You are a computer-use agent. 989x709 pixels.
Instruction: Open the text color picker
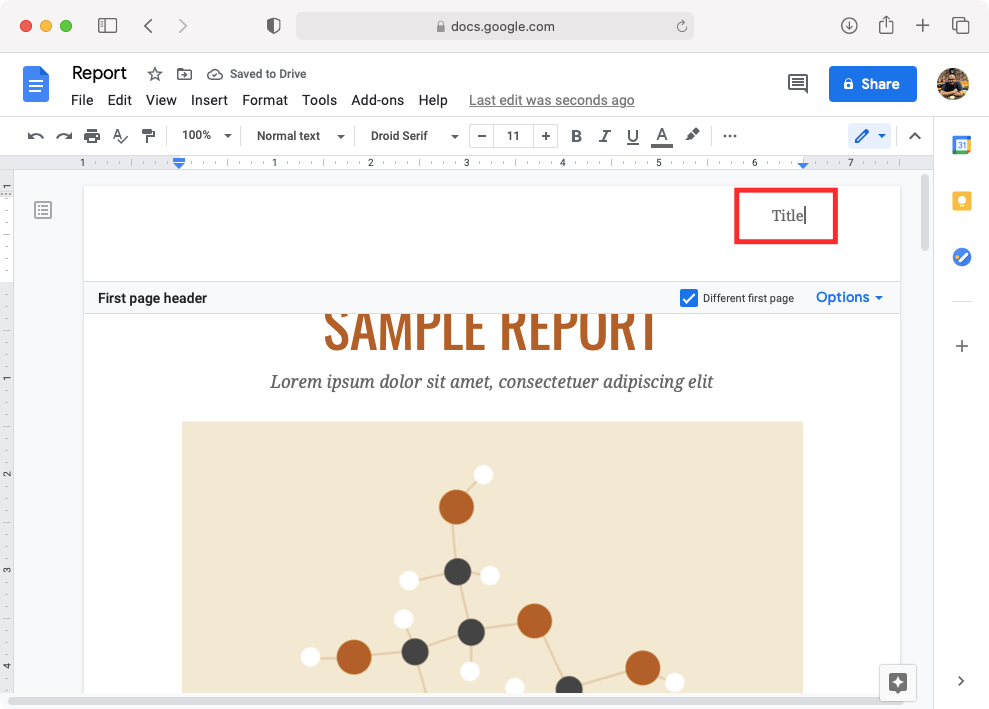(x=661, y=136)
